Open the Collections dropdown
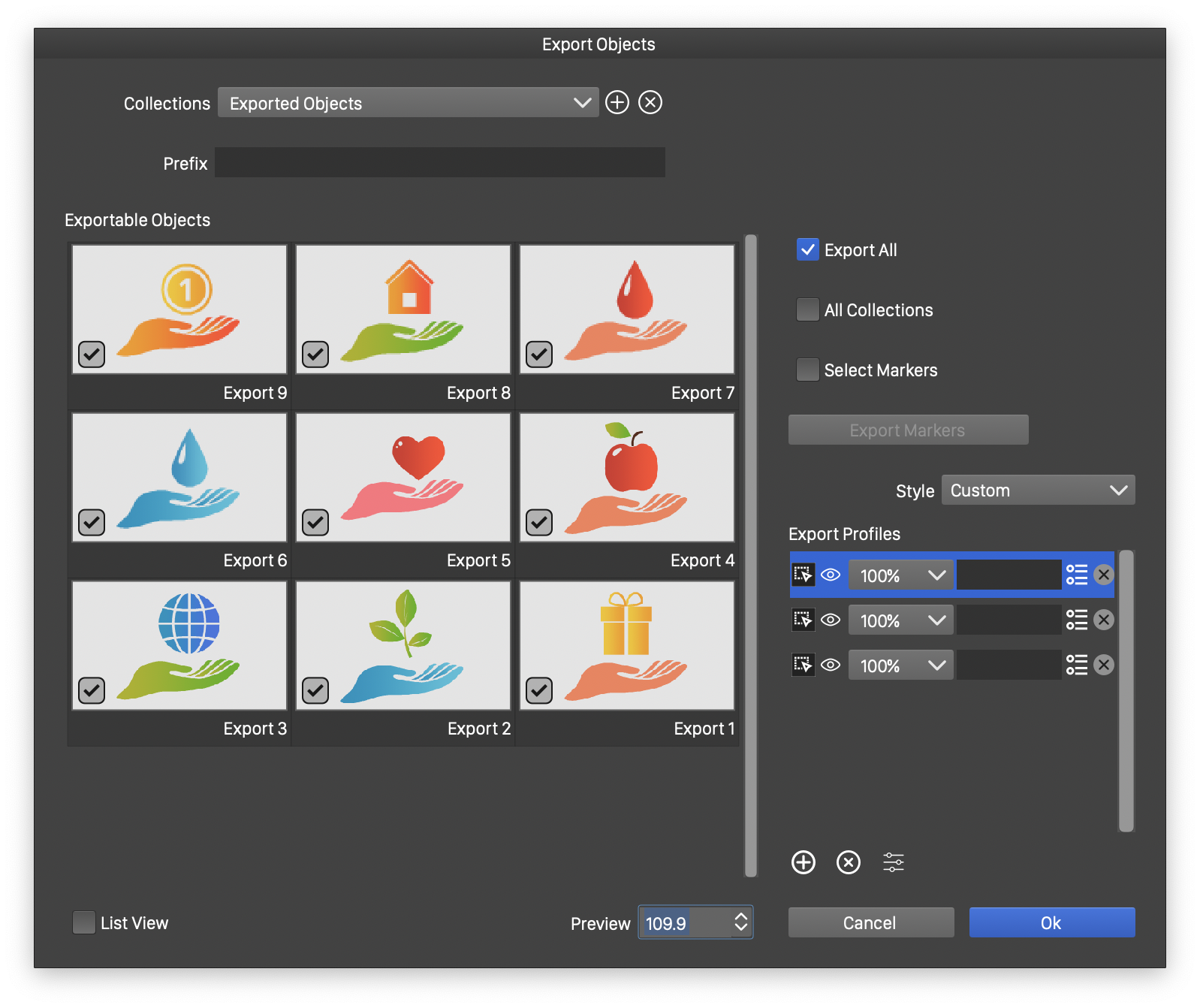The image size is (1200, 1008). tap(408, 103)
